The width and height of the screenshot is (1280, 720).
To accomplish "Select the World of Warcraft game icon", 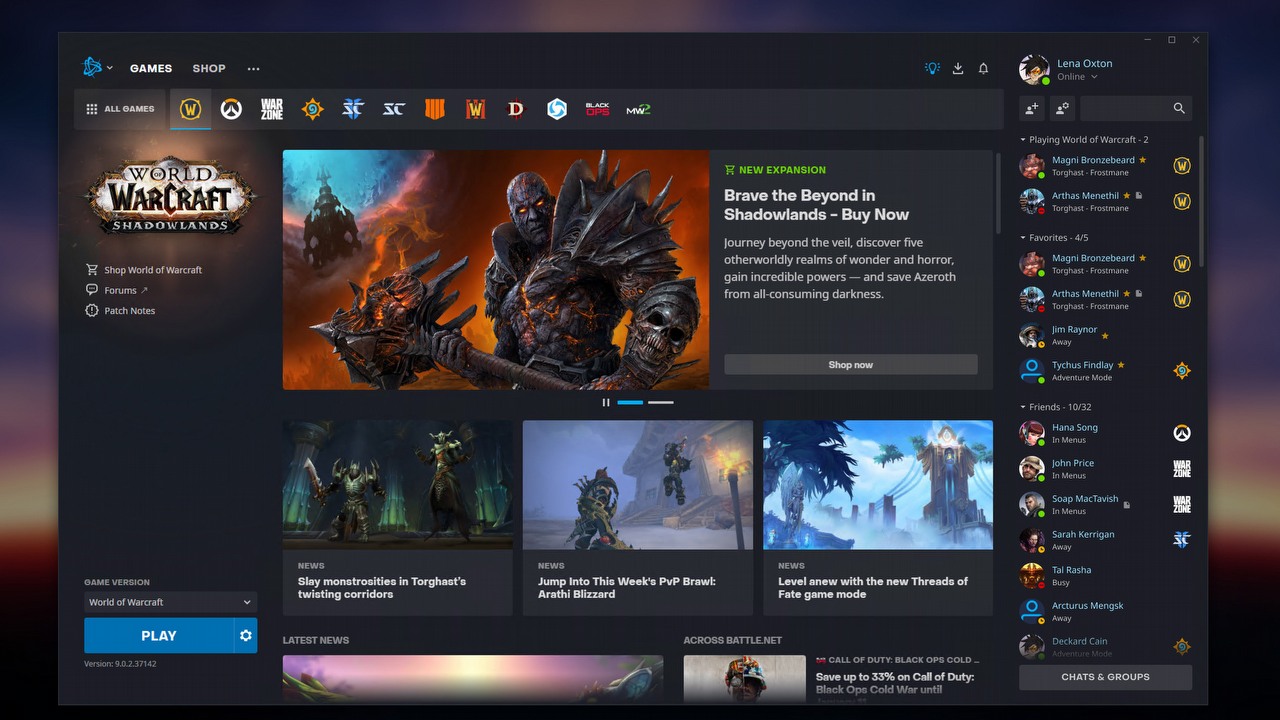I will click(190, 109).
